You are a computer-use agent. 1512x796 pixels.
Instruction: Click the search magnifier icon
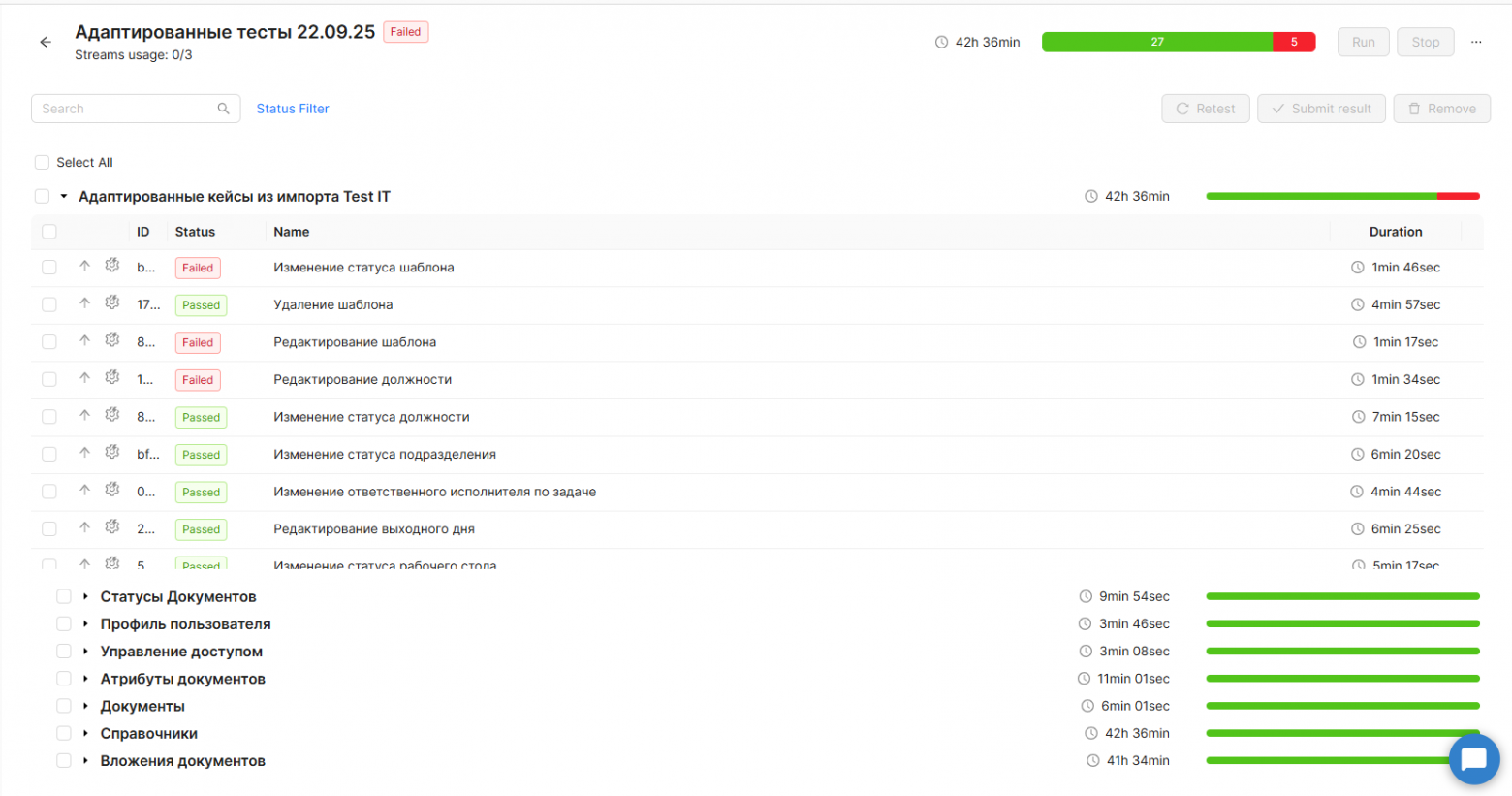(223, 109)
